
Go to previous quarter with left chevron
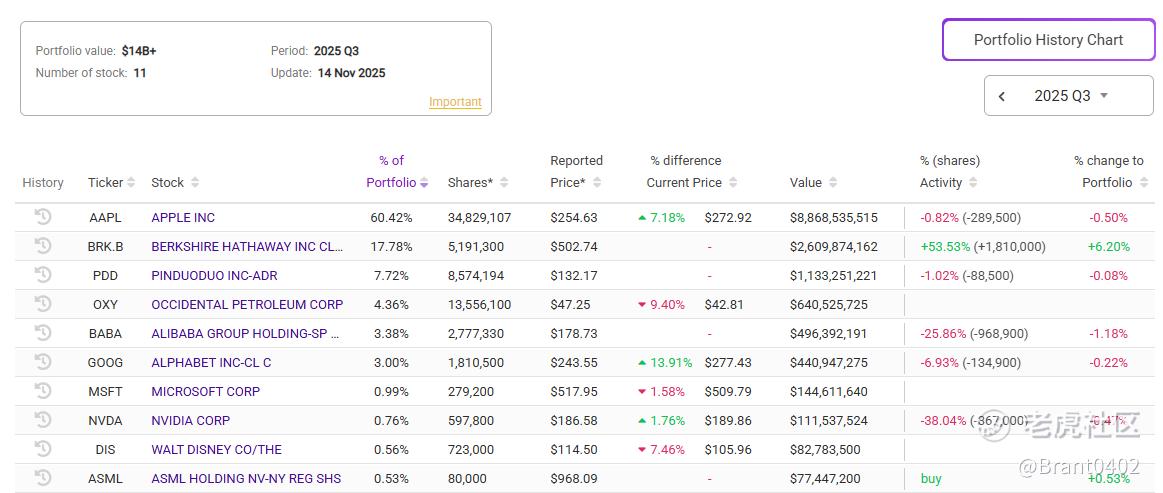point(1002,96)
